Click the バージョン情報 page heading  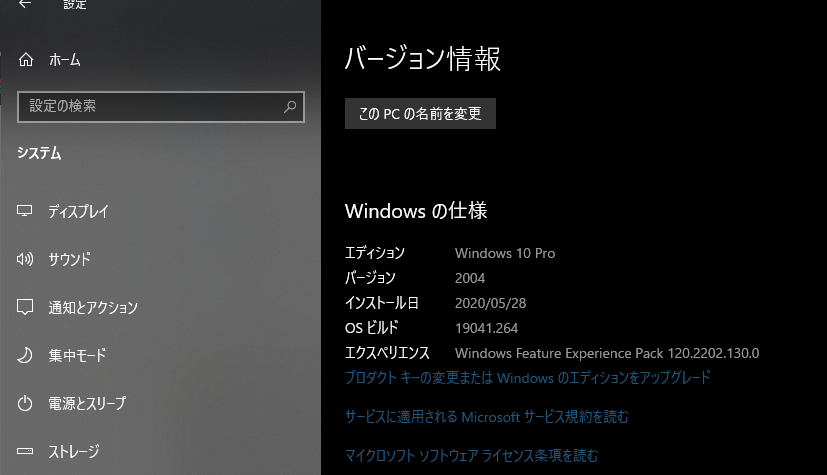422,58
